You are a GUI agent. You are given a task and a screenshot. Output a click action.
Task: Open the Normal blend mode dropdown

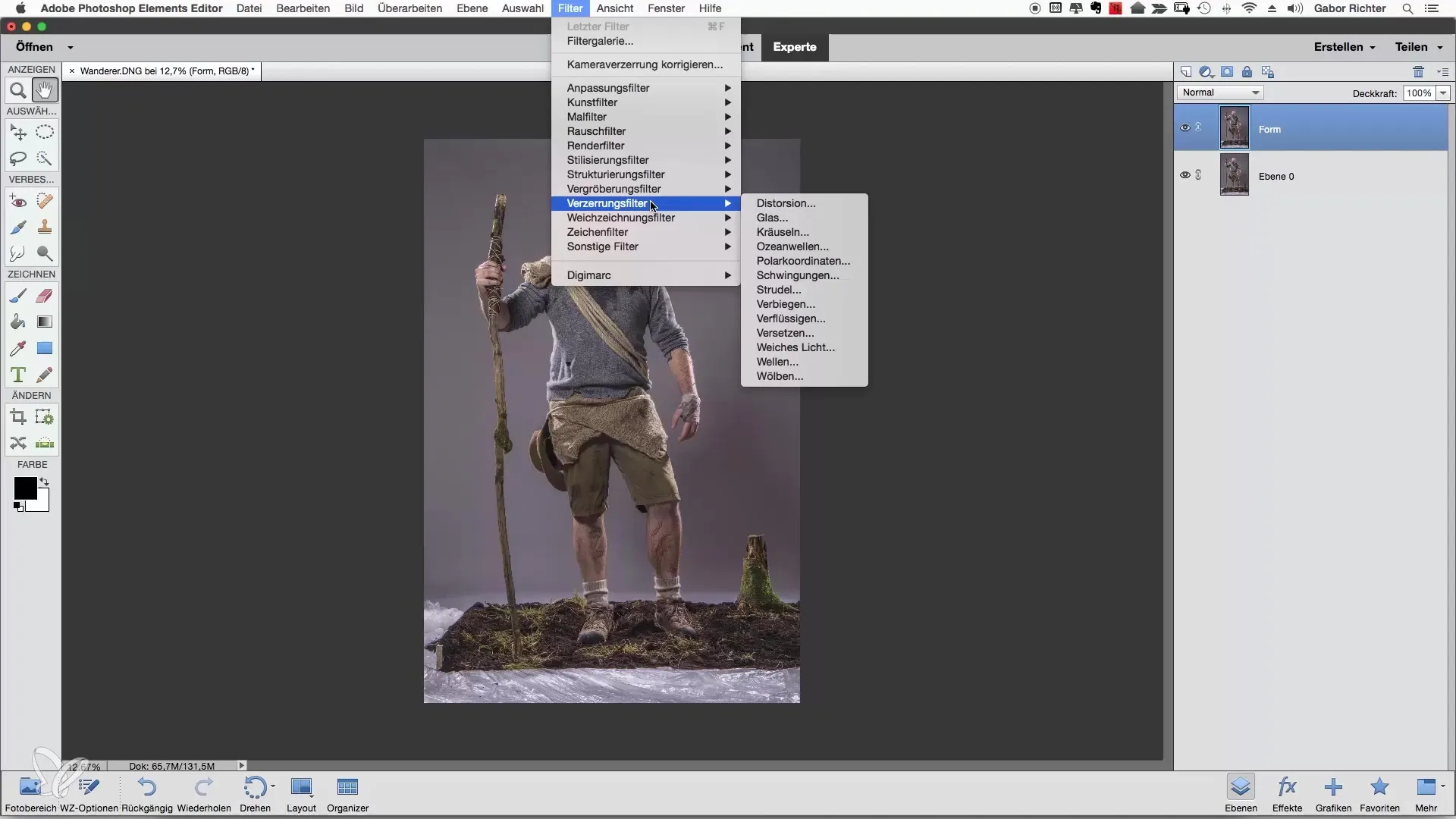(1220, 93)
